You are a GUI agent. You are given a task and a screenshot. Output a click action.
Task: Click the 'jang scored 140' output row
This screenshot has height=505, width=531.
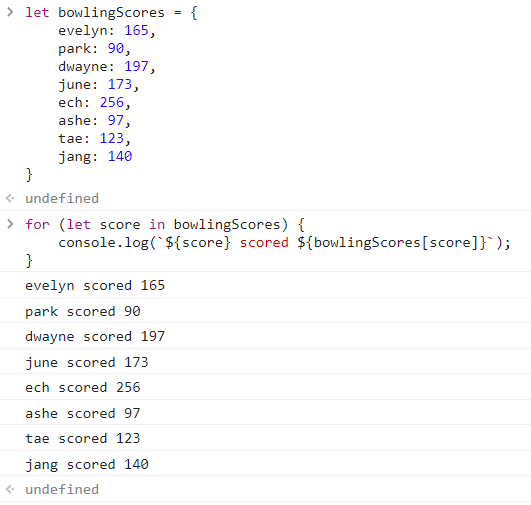pos(266,464)
